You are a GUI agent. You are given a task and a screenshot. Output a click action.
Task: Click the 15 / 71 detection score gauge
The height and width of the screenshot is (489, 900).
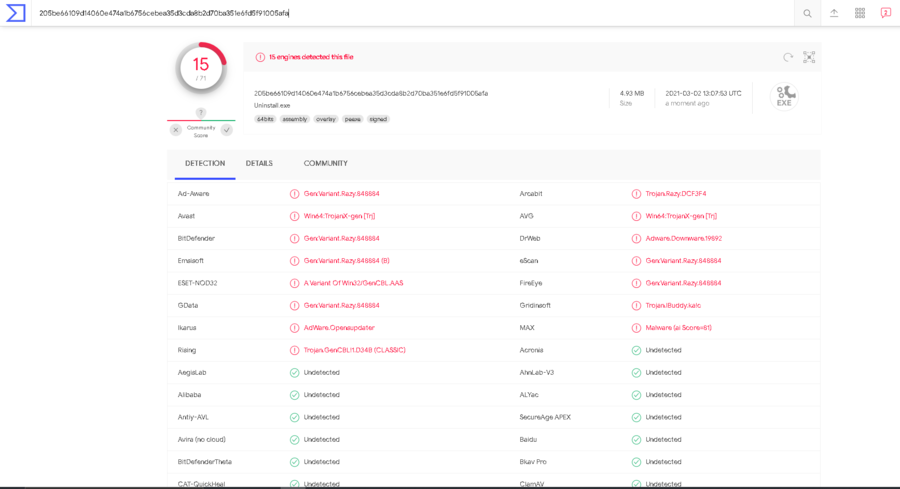point(201,68)
